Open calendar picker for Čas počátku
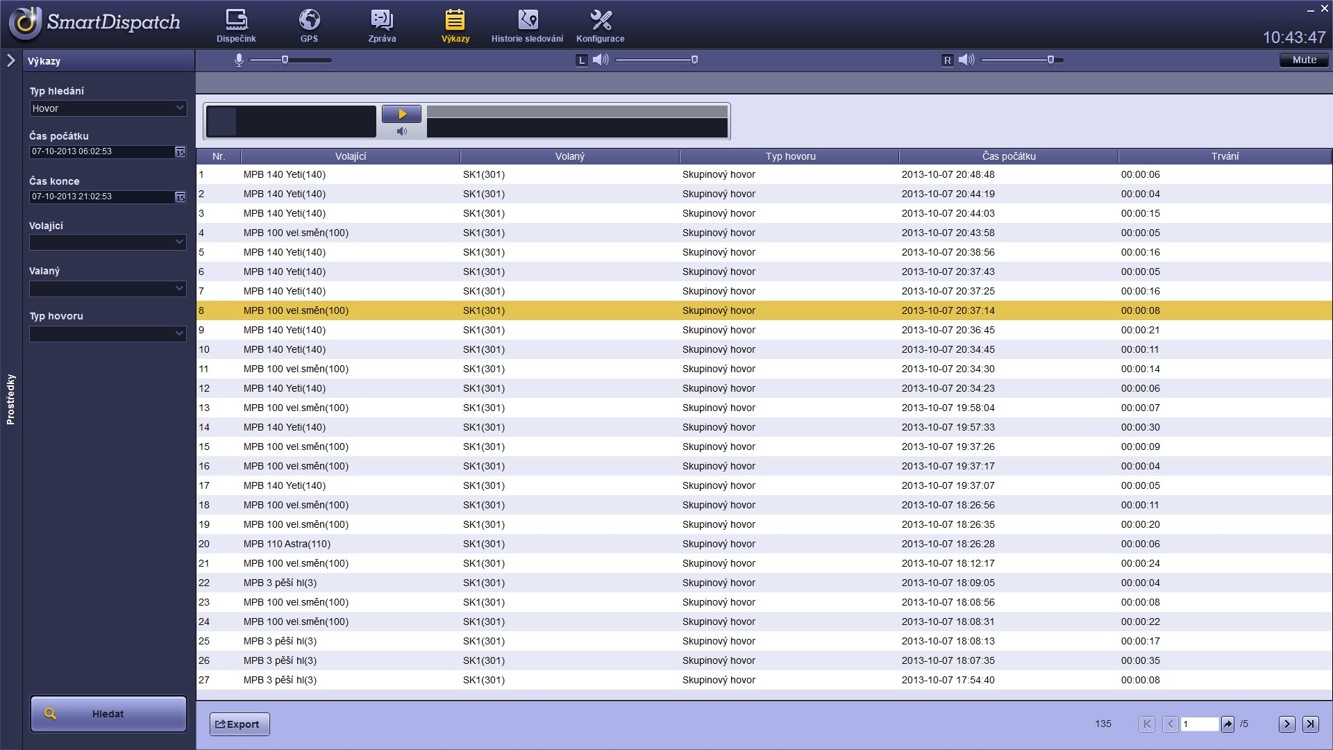Image resolution: width=1333 pixels, height=750 pixels. (x=180, y=152)
